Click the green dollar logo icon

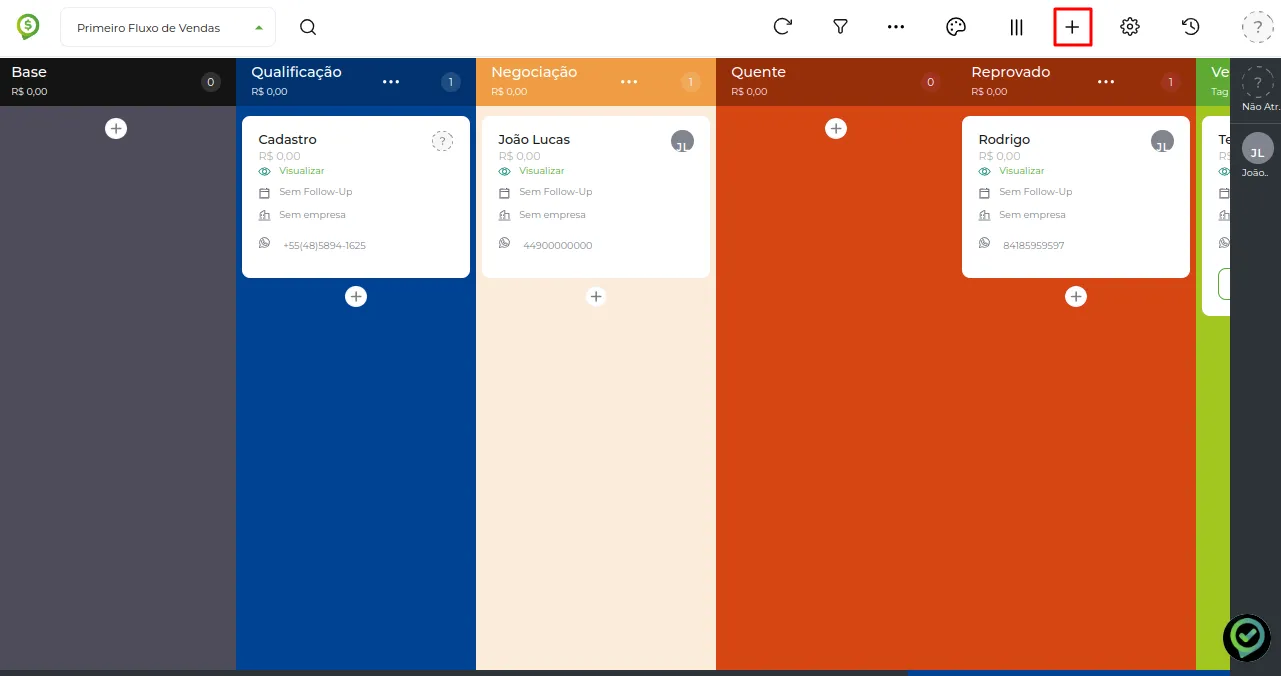point(28,27)
